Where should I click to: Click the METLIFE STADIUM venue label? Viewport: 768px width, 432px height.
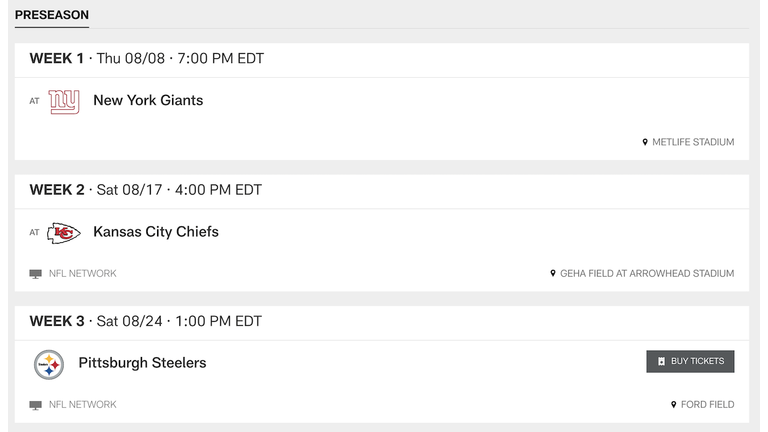[693, 142]
